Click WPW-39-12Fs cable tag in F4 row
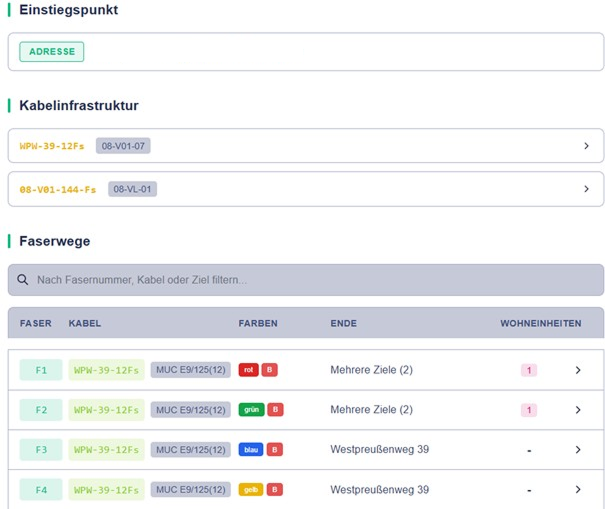The height and width of the screenshot is (509, 605). click(x=106, y=490)
